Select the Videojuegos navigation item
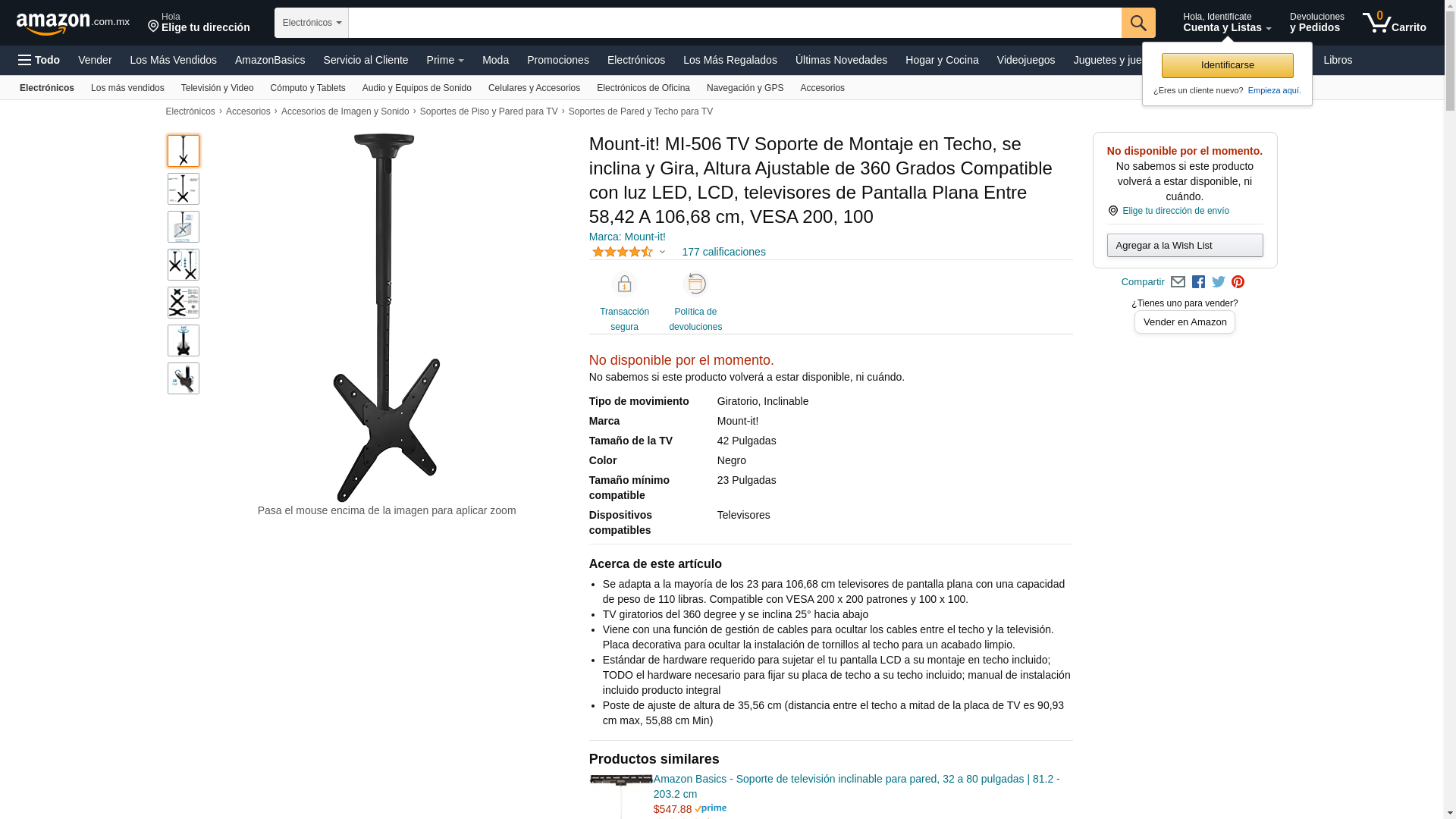The width and height of the screenshot is (1456, 819). point(1025,60)
